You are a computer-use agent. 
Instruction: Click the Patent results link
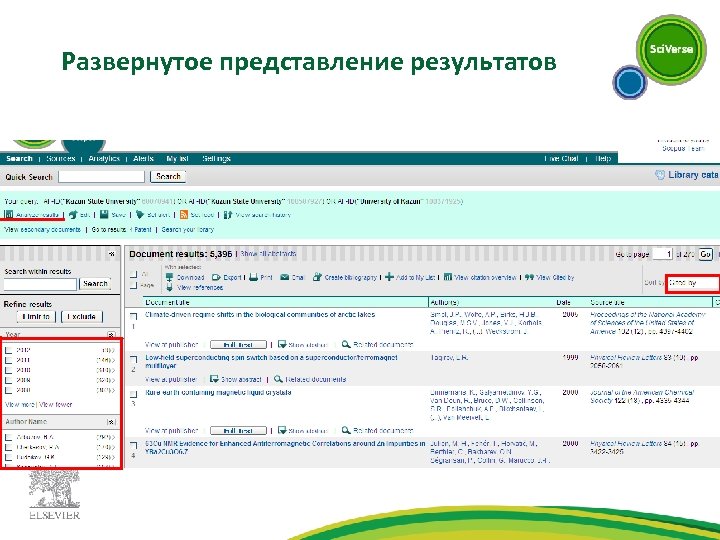pos(143,229)
